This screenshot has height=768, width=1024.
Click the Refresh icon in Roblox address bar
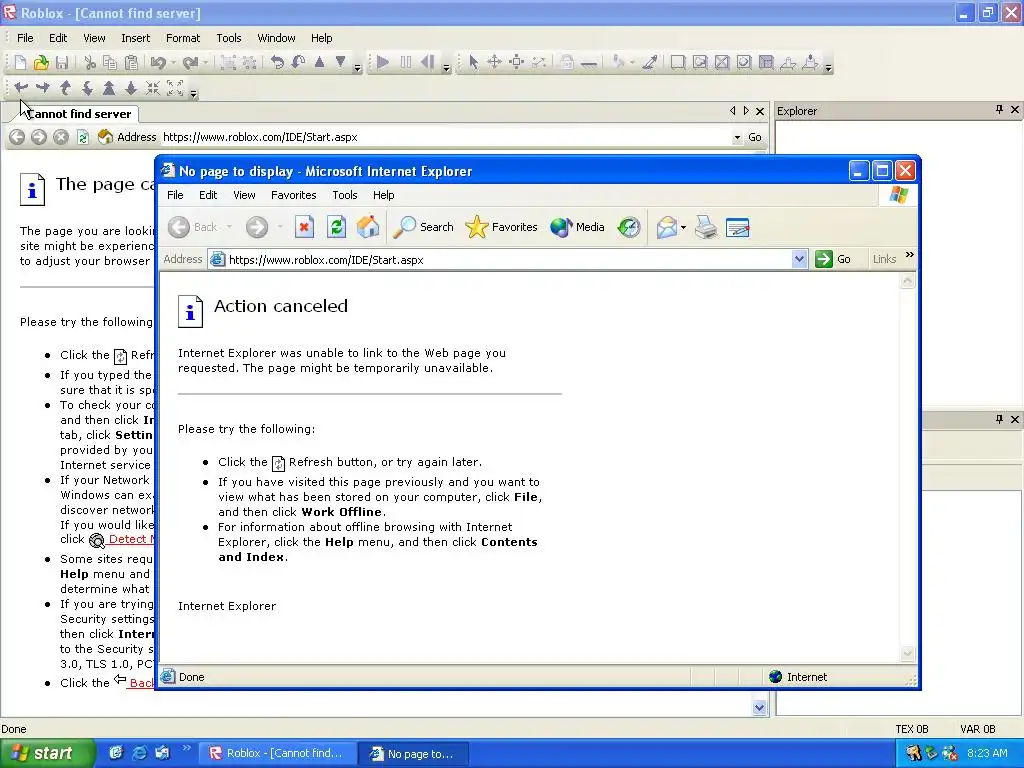pyautogui.click(x=83, y=137)
